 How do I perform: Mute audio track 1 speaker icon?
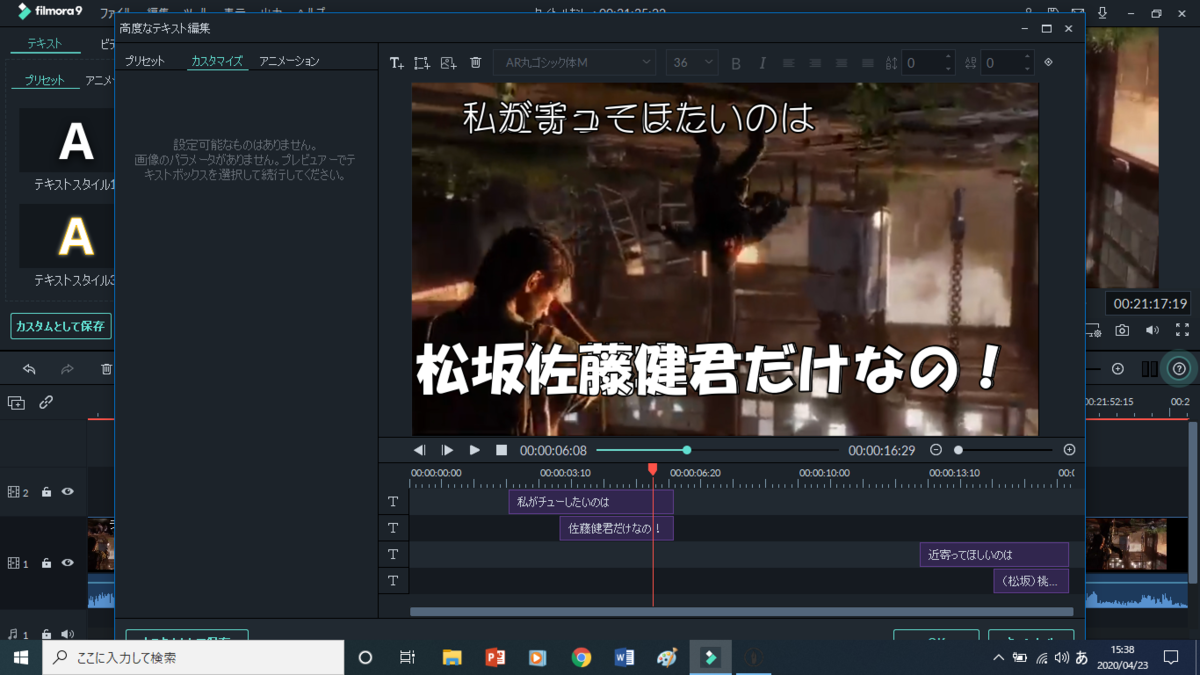point(68,634)
